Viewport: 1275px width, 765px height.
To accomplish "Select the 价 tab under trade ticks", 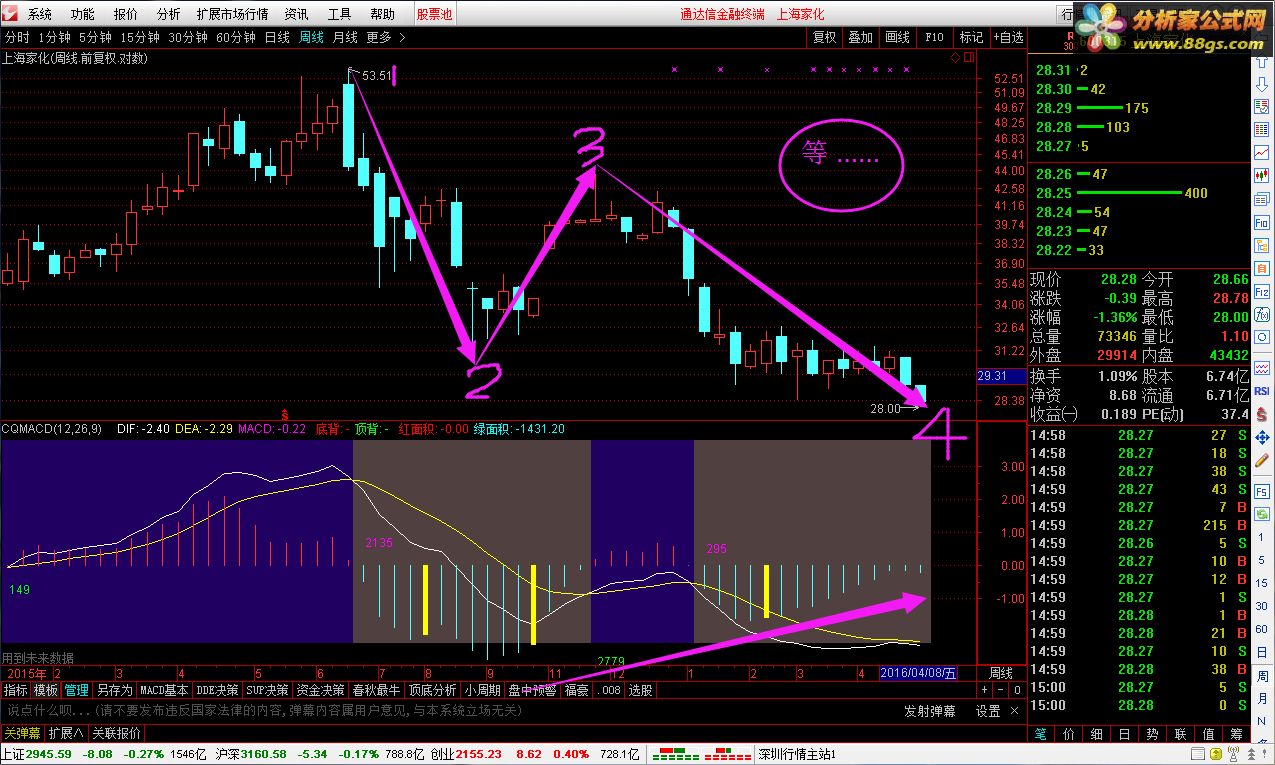I will [x=1068, y=733].
